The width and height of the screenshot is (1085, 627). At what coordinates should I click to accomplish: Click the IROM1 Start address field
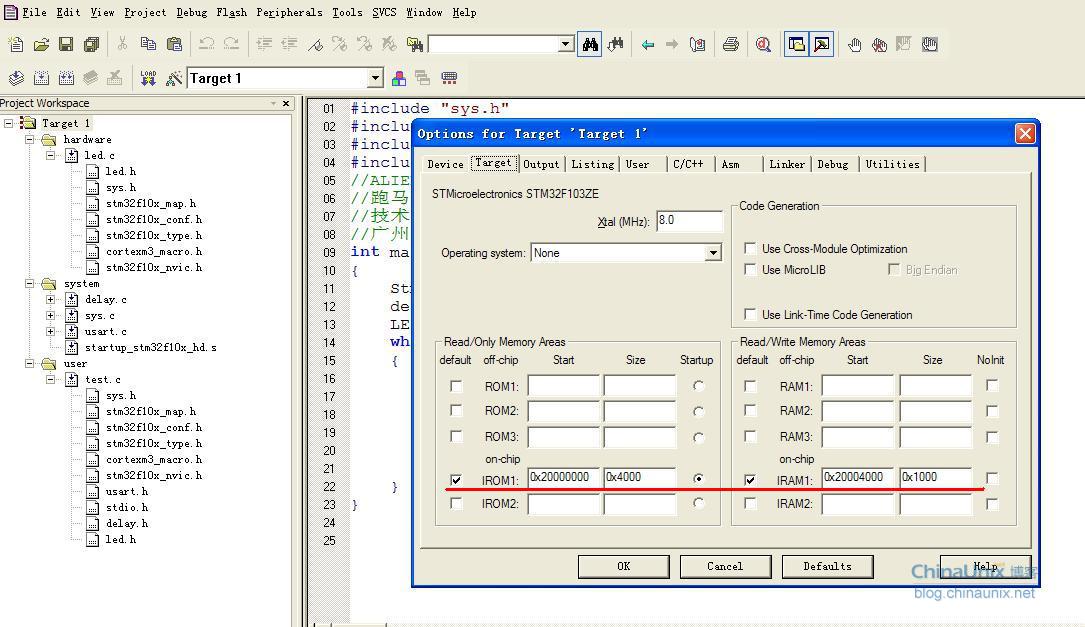click(x=563, y=477)
